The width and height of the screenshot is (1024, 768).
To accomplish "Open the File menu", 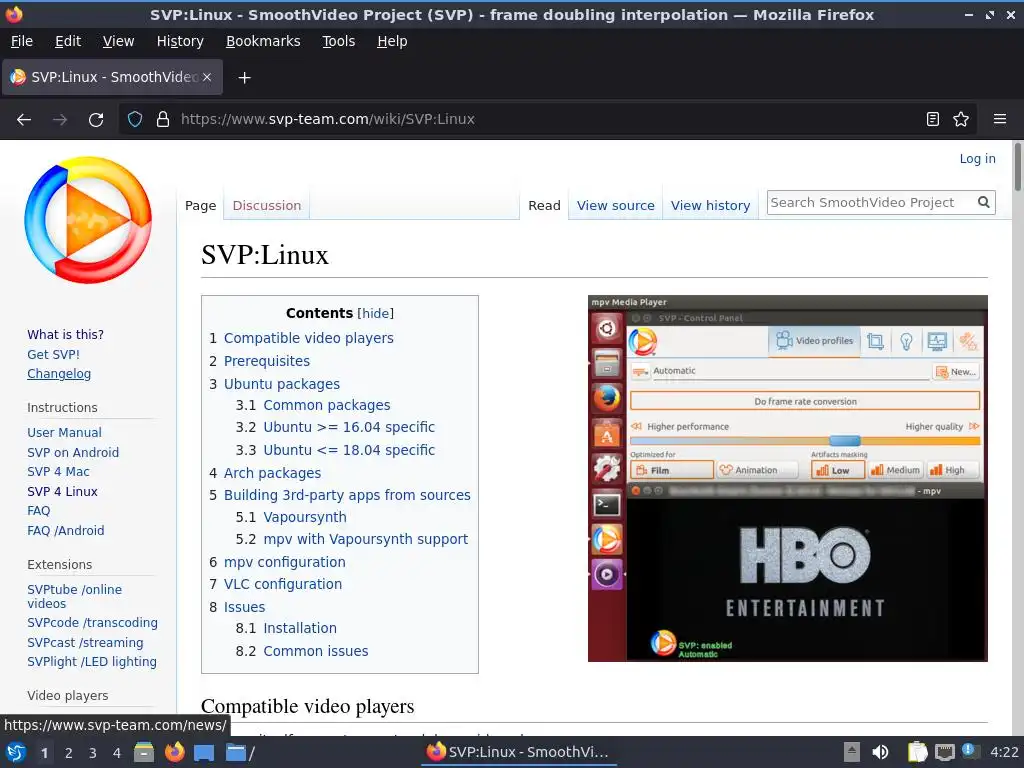I will point(22,41).
